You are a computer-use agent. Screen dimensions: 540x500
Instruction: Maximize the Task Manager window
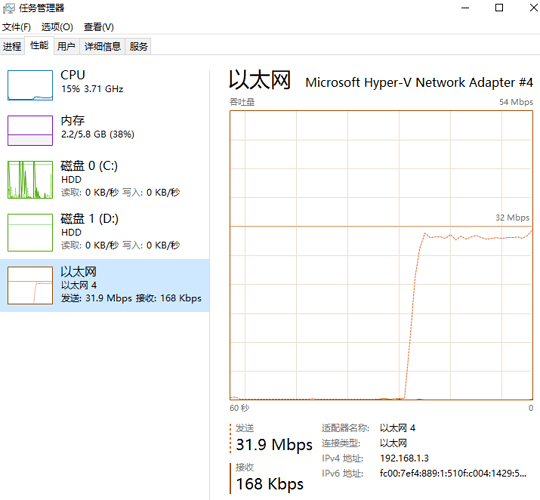click(x=499, y=8)
